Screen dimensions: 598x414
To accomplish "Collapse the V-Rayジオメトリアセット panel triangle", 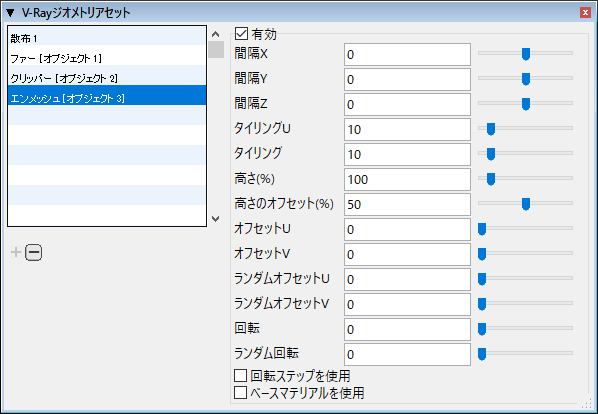I will pyautogui.click(x=10, y=13).
